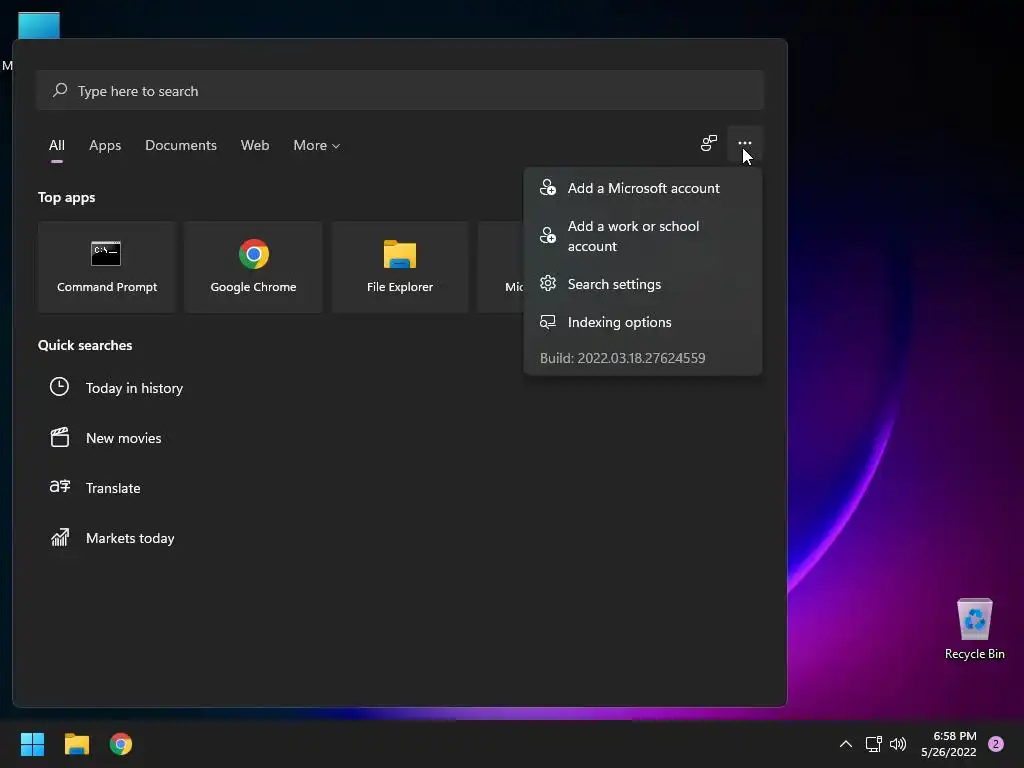Click the clock icon beside Today in history

tap(59, 387)
